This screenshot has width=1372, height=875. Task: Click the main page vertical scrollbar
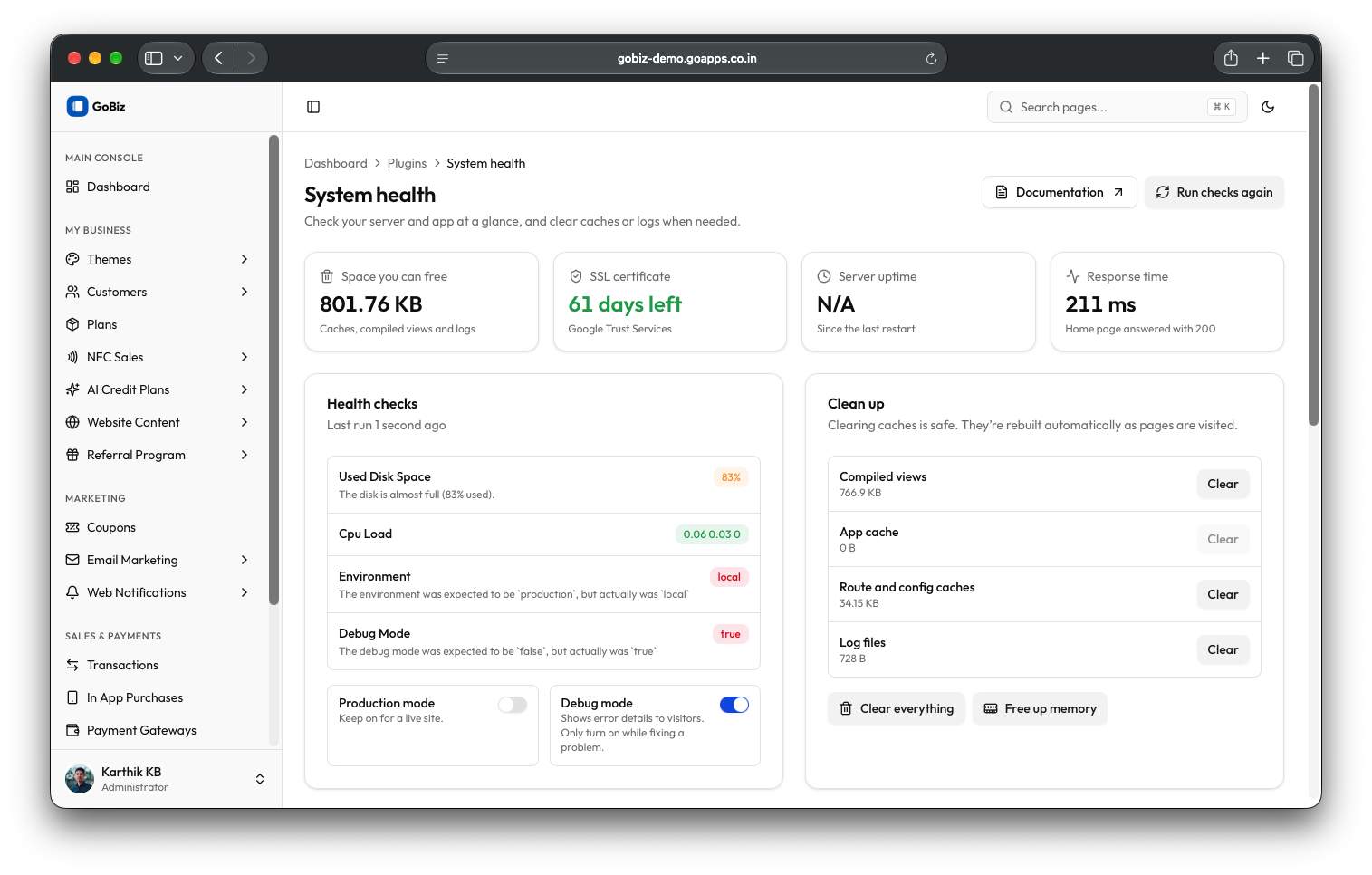click(x=1313, y=255)
